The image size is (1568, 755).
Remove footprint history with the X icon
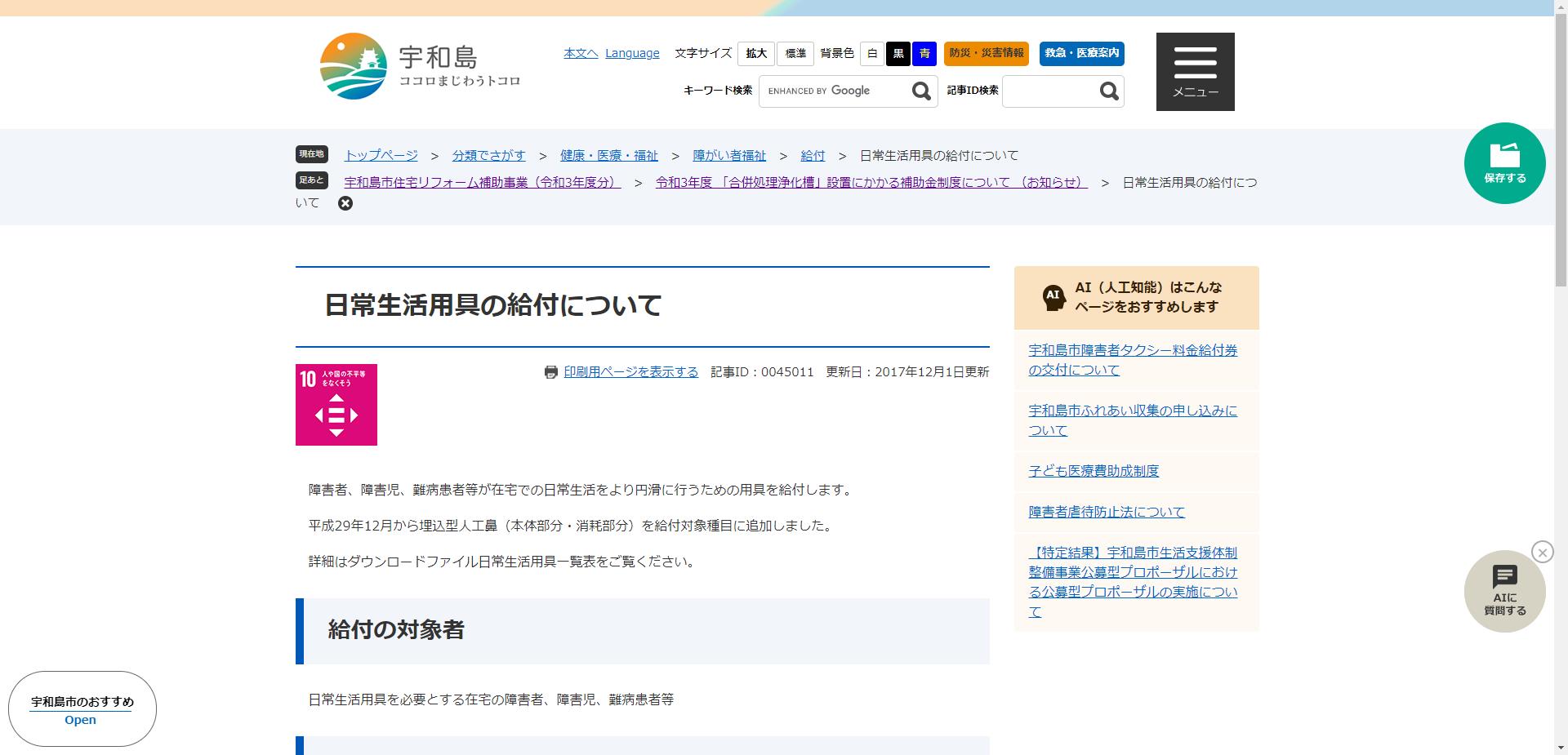pyautogui.click(x=345, y=202)
